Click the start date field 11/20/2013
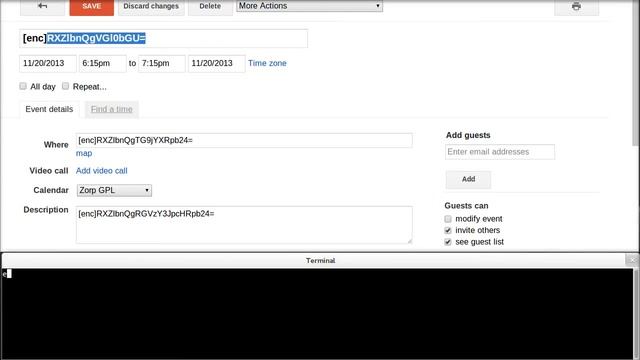The height and width of the screenshot is (360, 640). point(48,63)
